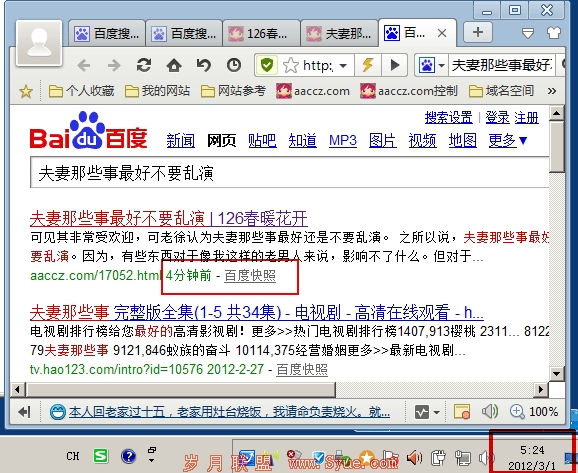Expand bookmarks bar overflow chevron
Image resolution: width=578 pixels, height=473 pixels.
[552, 91]
